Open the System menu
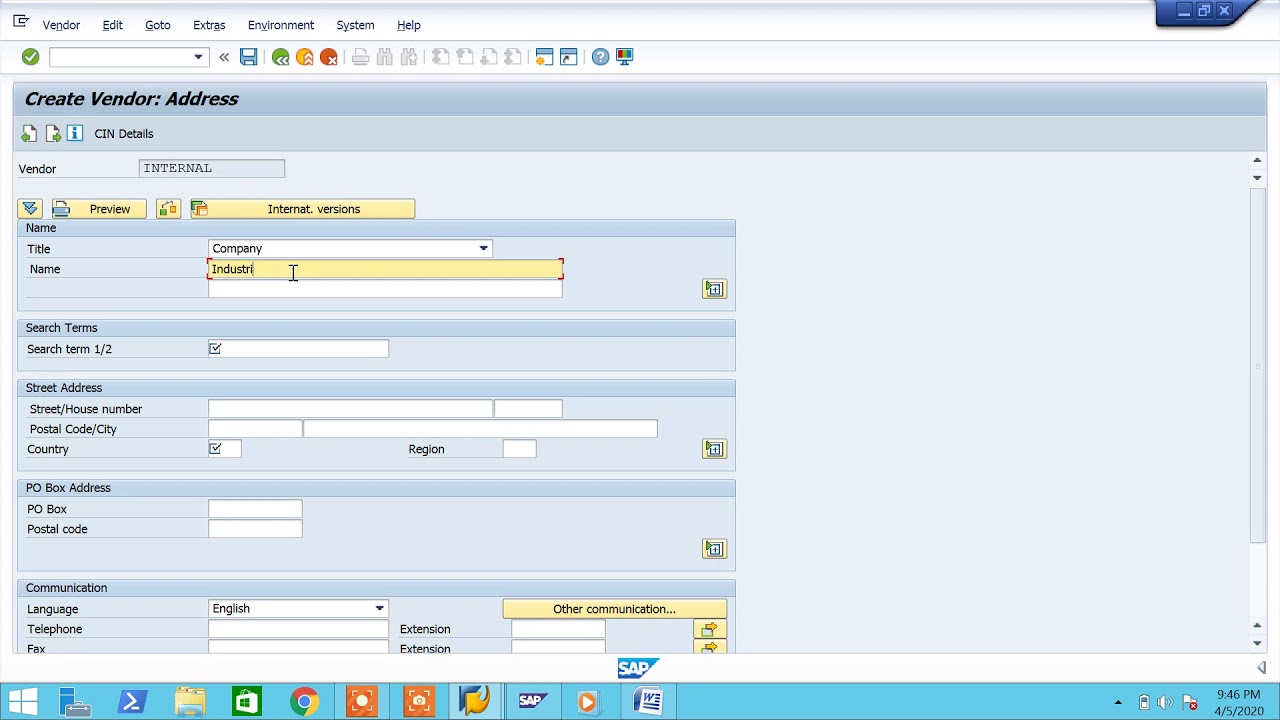Image resolution: width=1280 pixels, height=720 pixels. [x=355, y=25]
